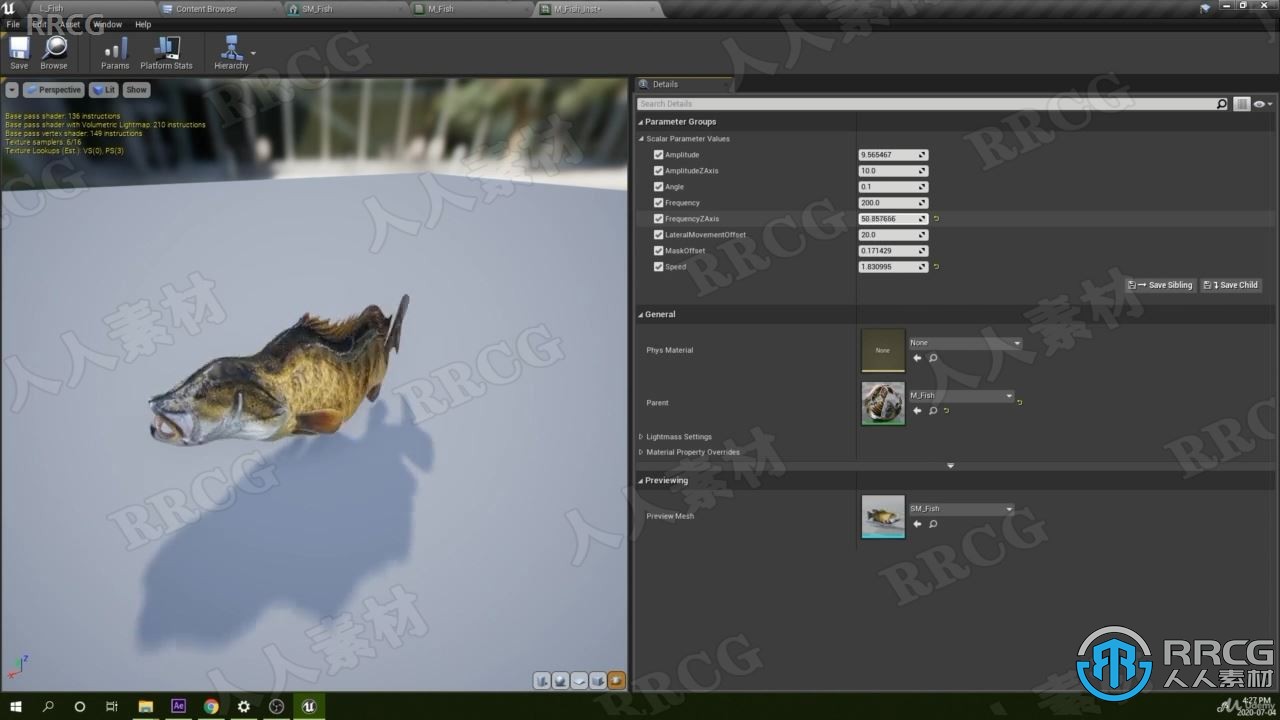Uncheck the AmplitudeZAxis parameter checkbox
This screenshot has width=1280, height=720.
click(658, 171)
